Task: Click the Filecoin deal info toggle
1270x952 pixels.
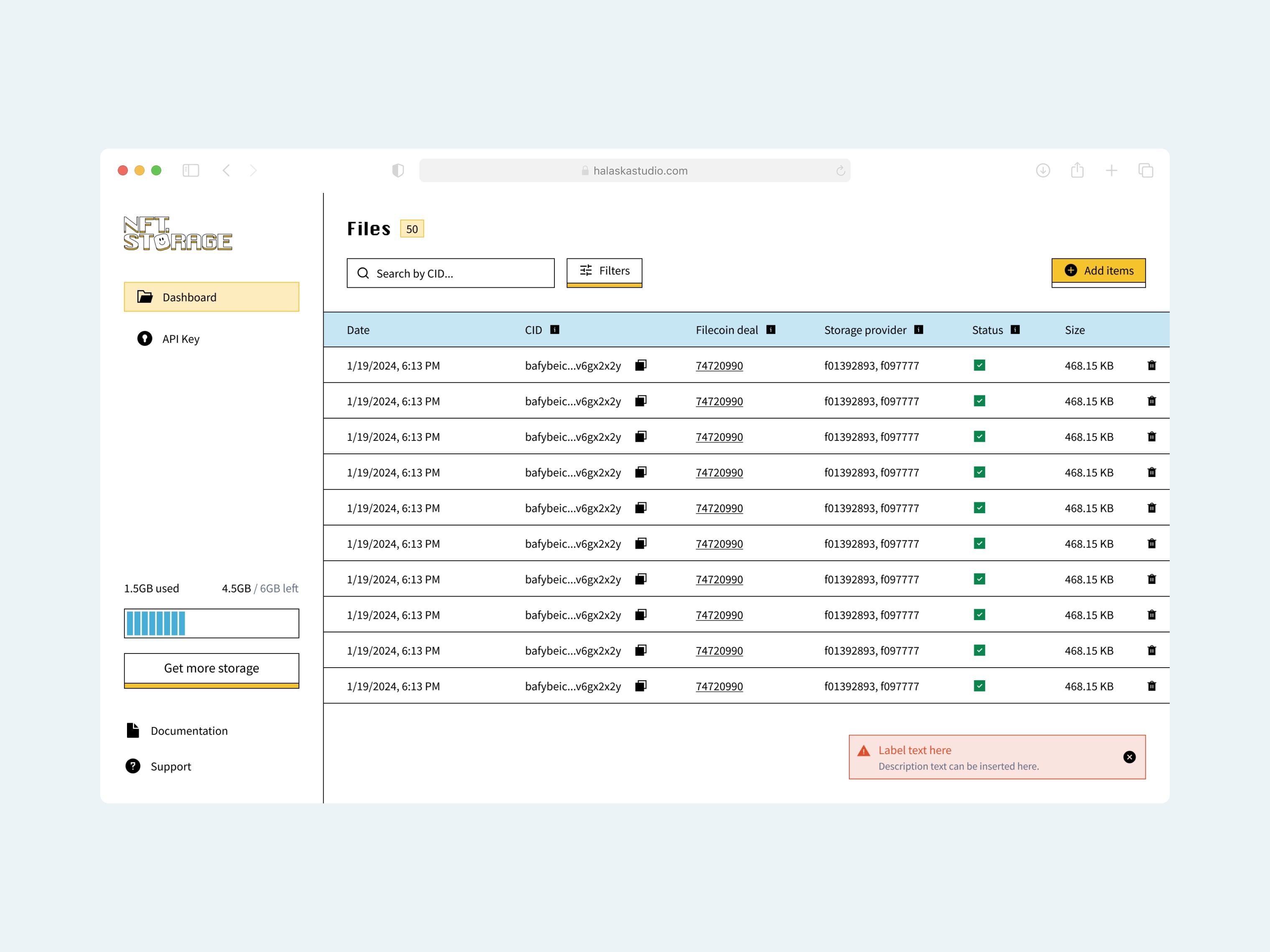Action: pyautogui.click(x=772, y=330)
